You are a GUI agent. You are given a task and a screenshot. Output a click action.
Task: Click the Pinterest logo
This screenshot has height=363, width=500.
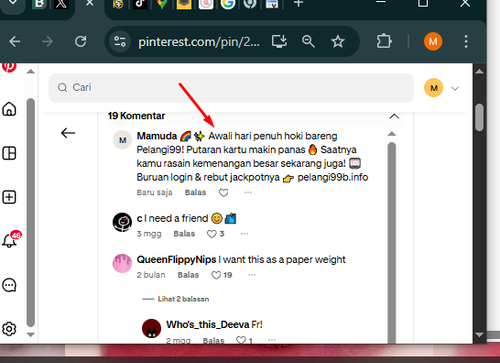click(9, 67)
